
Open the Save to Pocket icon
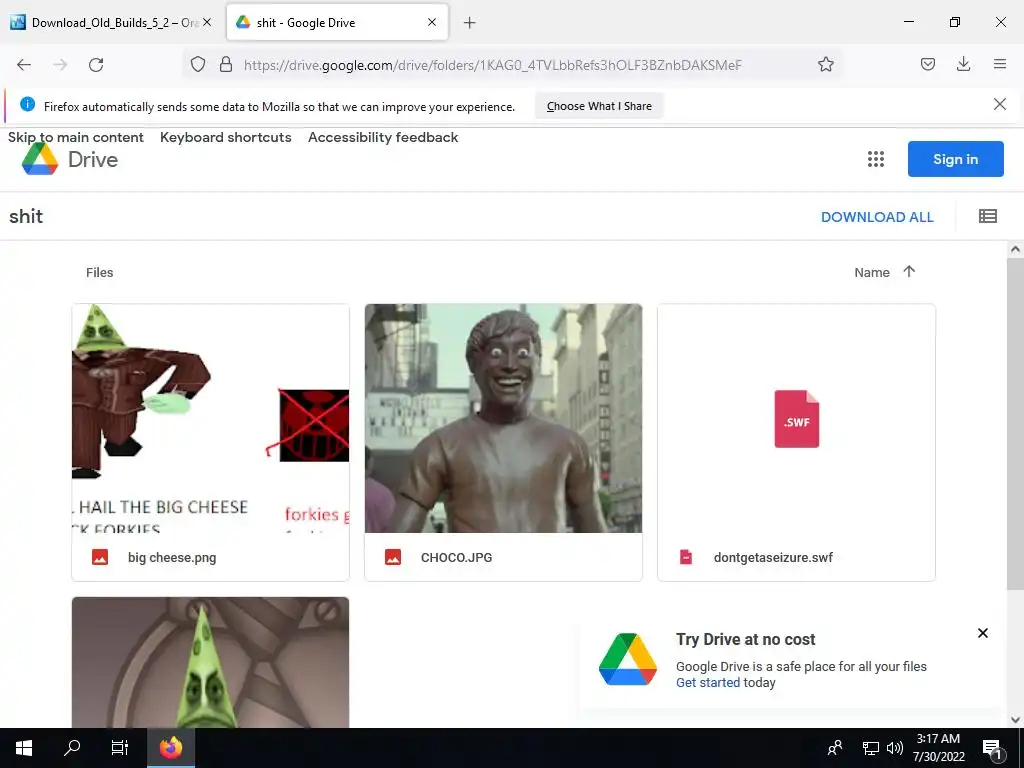927,64
